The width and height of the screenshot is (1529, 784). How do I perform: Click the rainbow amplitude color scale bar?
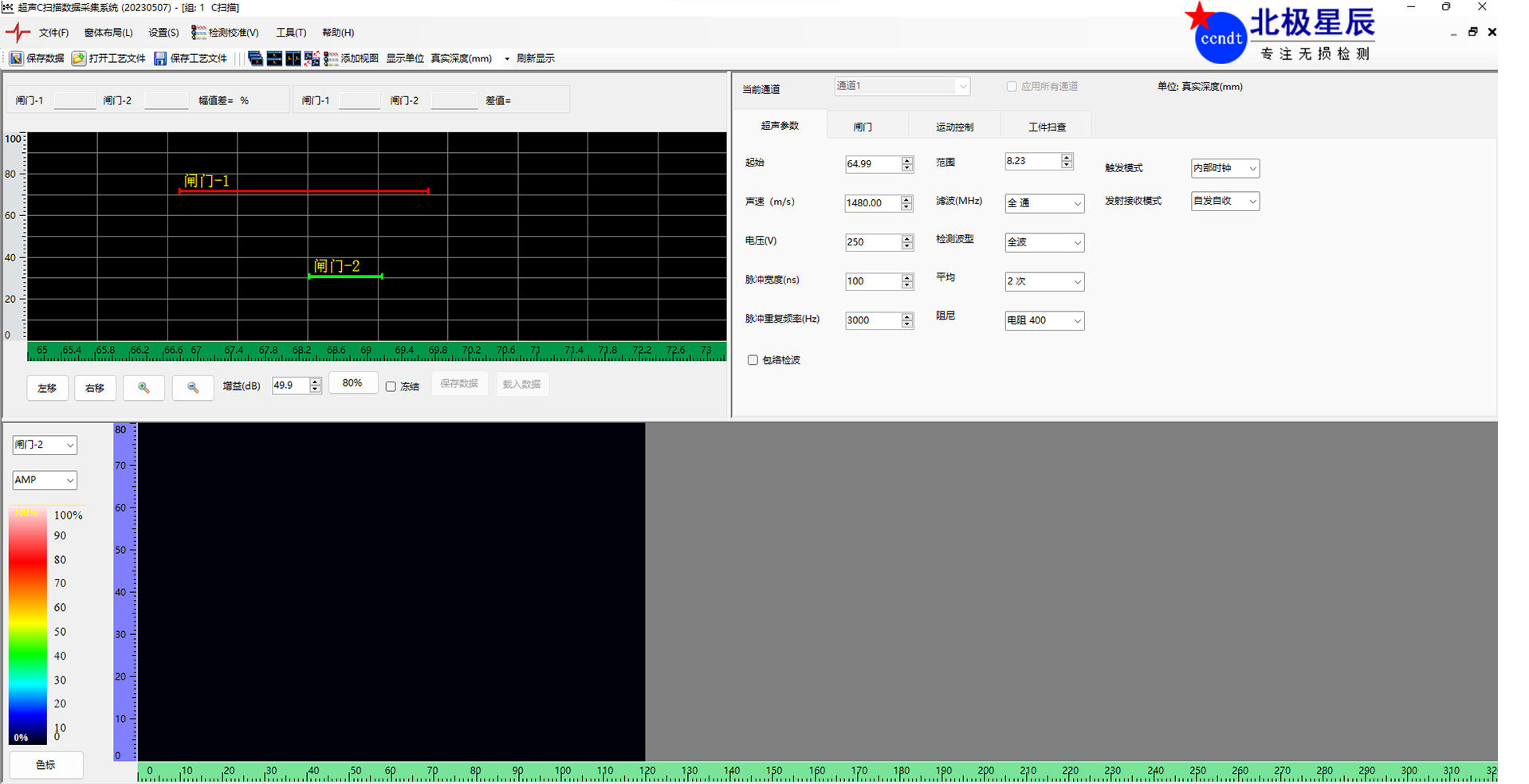[27, 625]
